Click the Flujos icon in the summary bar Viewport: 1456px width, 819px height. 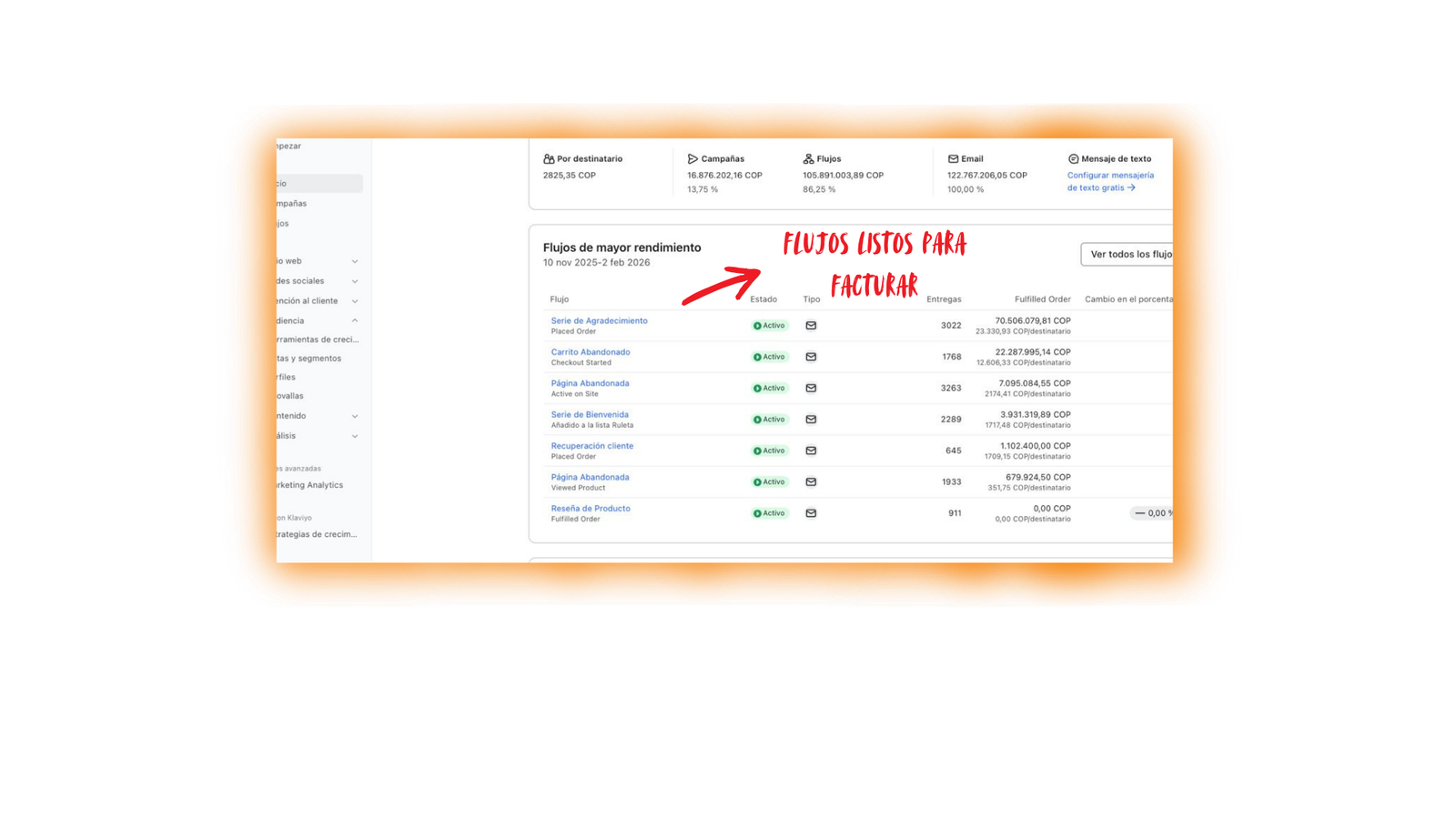coord(808,159)
